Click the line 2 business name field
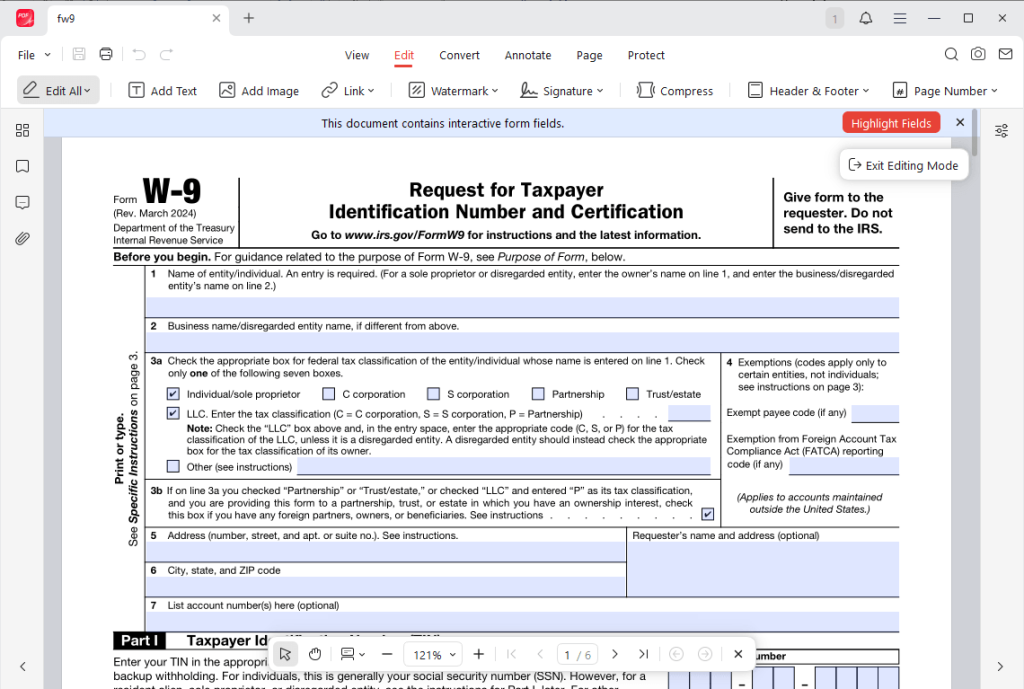 (x=522, y=342)
